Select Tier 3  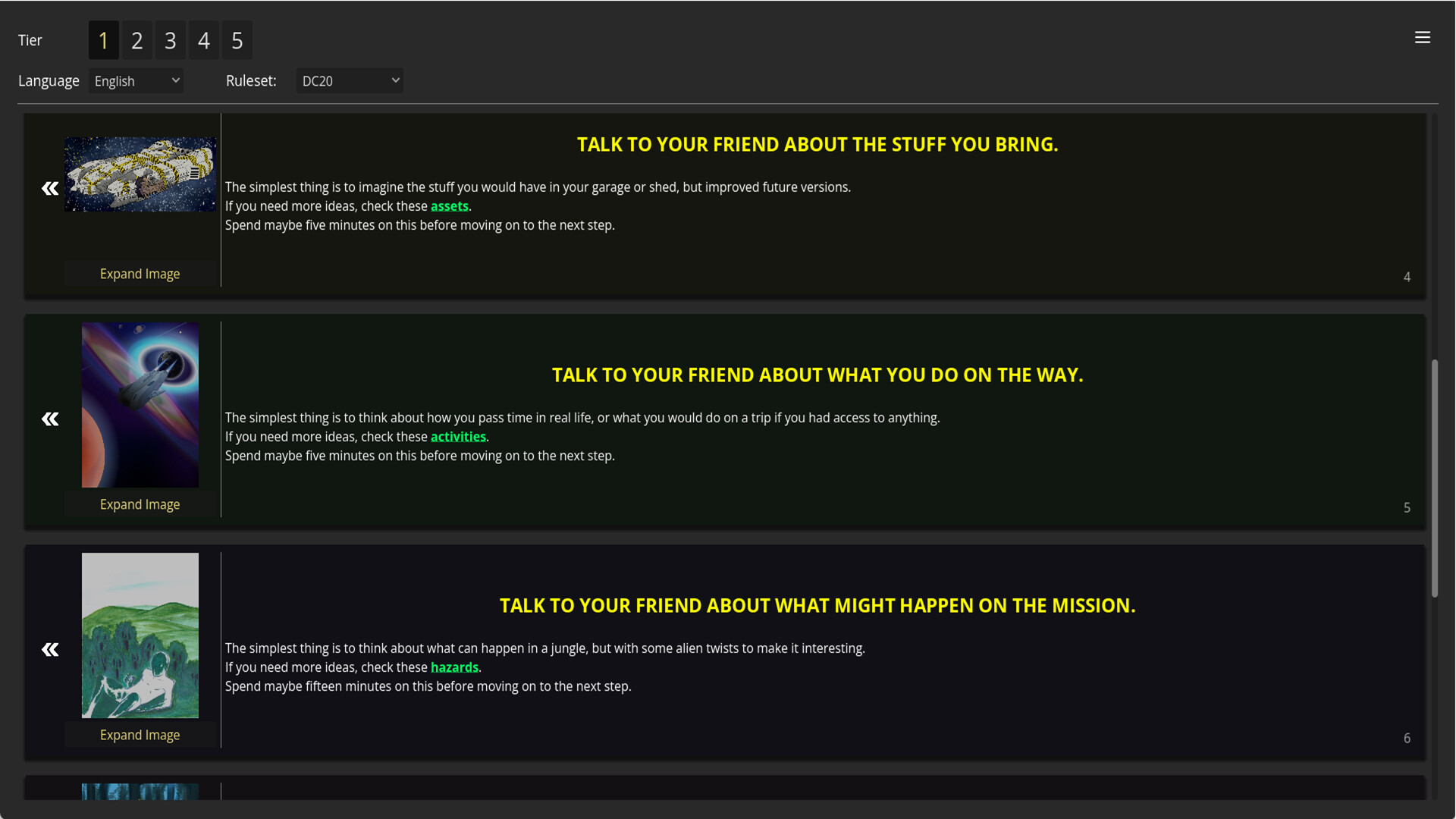point(170,40)
